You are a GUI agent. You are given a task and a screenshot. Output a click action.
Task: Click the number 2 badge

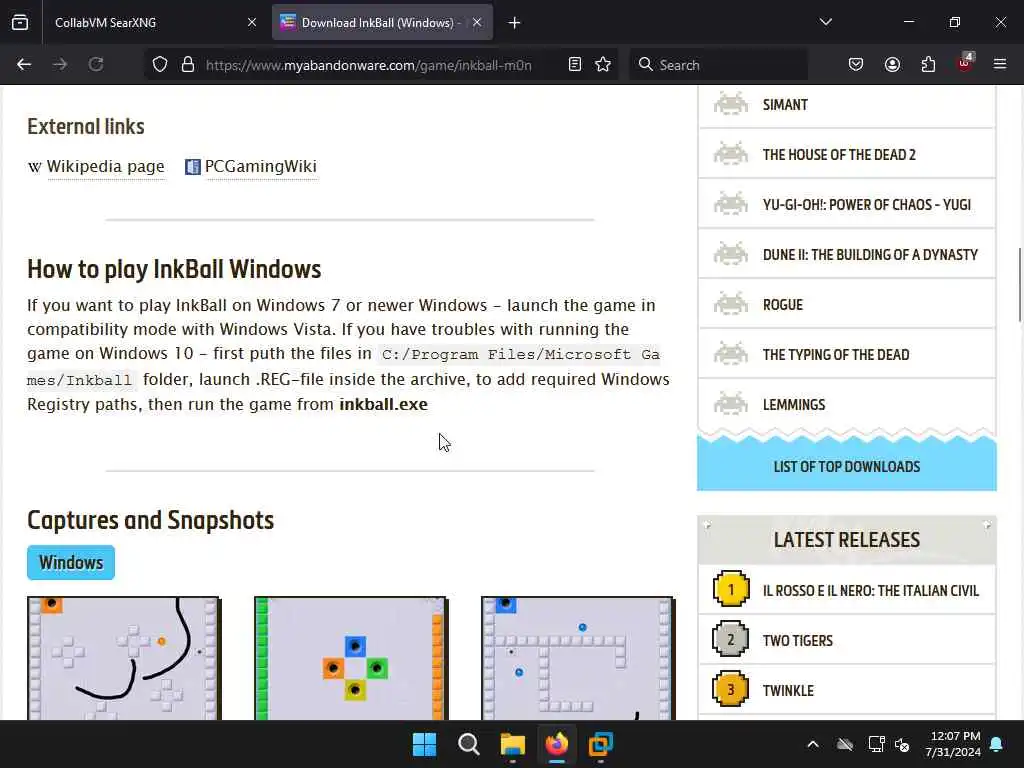tap(731, 640)
